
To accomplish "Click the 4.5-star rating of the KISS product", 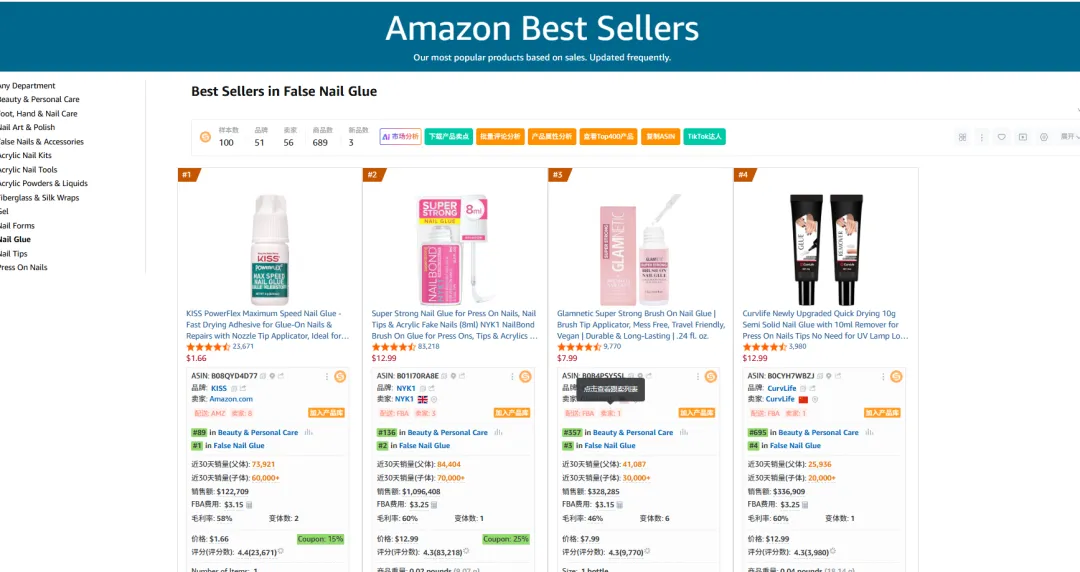I will click(x=208, y=347).
